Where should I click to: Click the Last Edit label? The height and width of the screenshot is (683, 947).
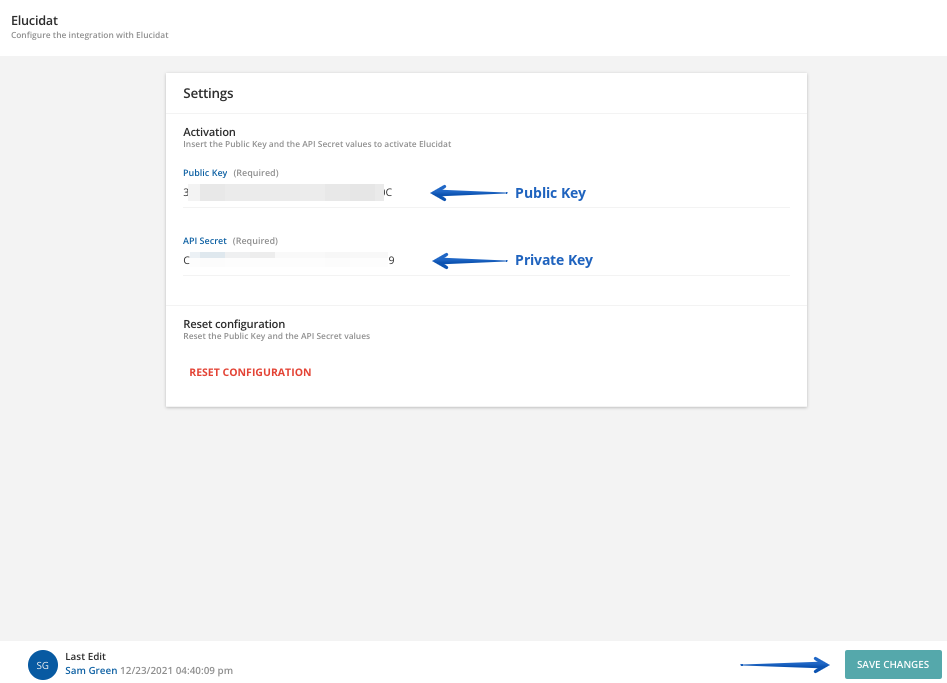point(85,656)
